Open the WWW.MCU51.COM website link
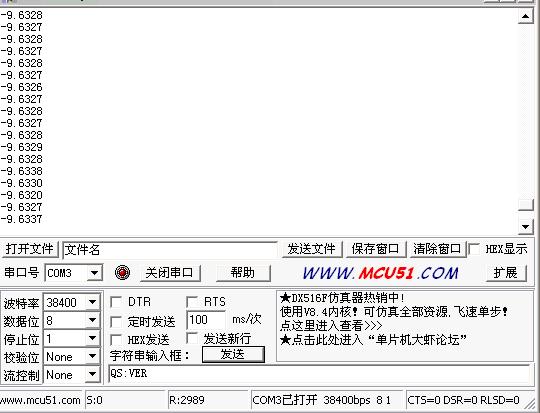The image size is (540, 413). (x=381, y=273)
